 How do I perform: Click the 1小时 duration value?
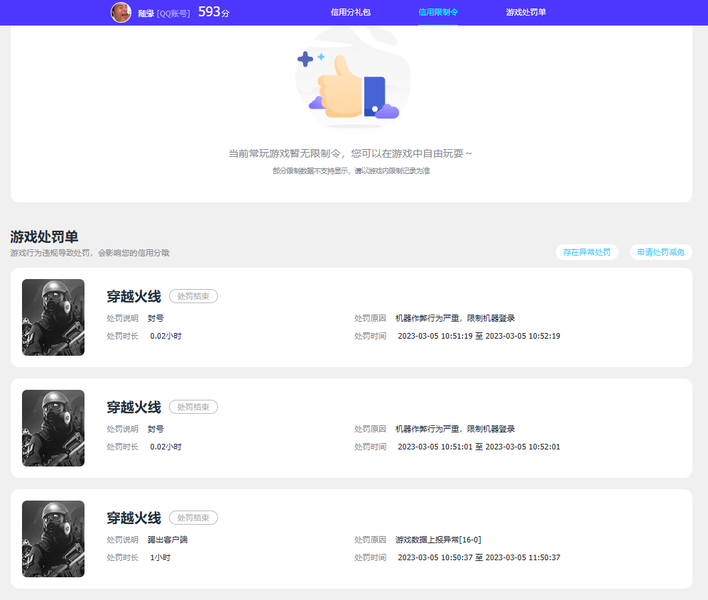[x=160, y=558]
